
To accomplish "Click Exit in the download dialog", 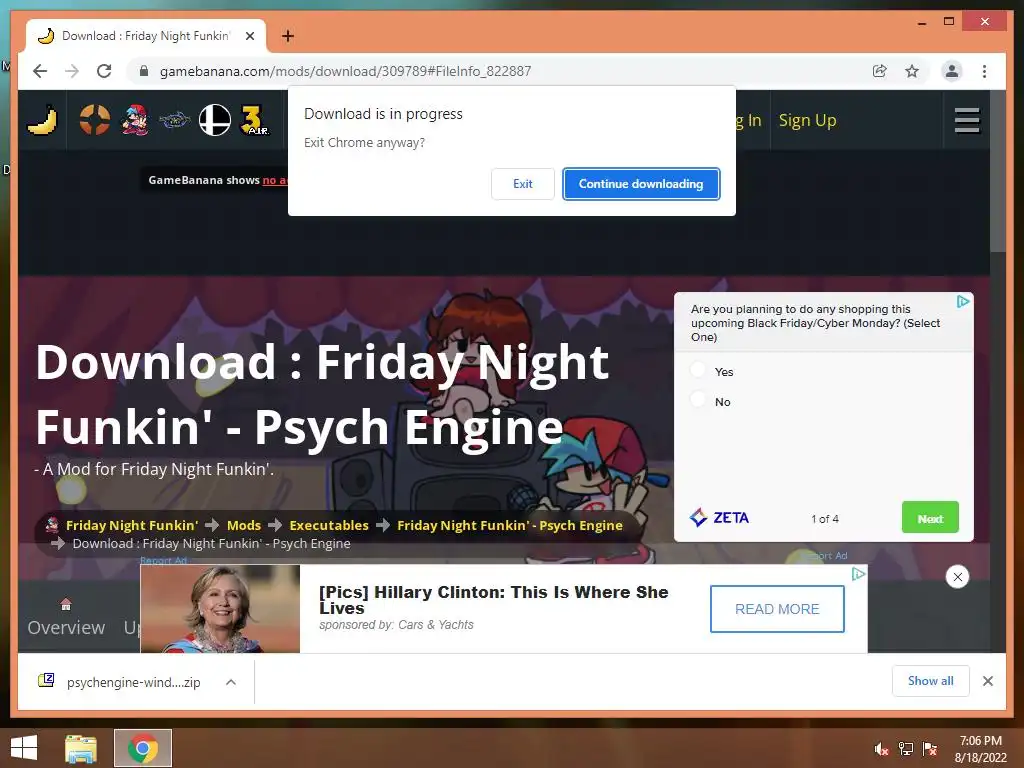I will [x=522, y=184].
